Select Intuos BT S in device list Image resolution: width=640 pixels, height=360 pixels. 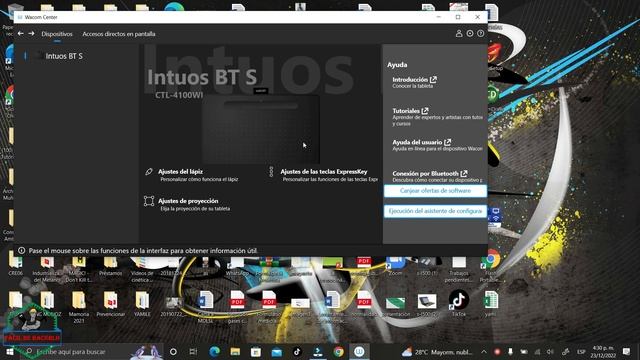click(64, 56)
